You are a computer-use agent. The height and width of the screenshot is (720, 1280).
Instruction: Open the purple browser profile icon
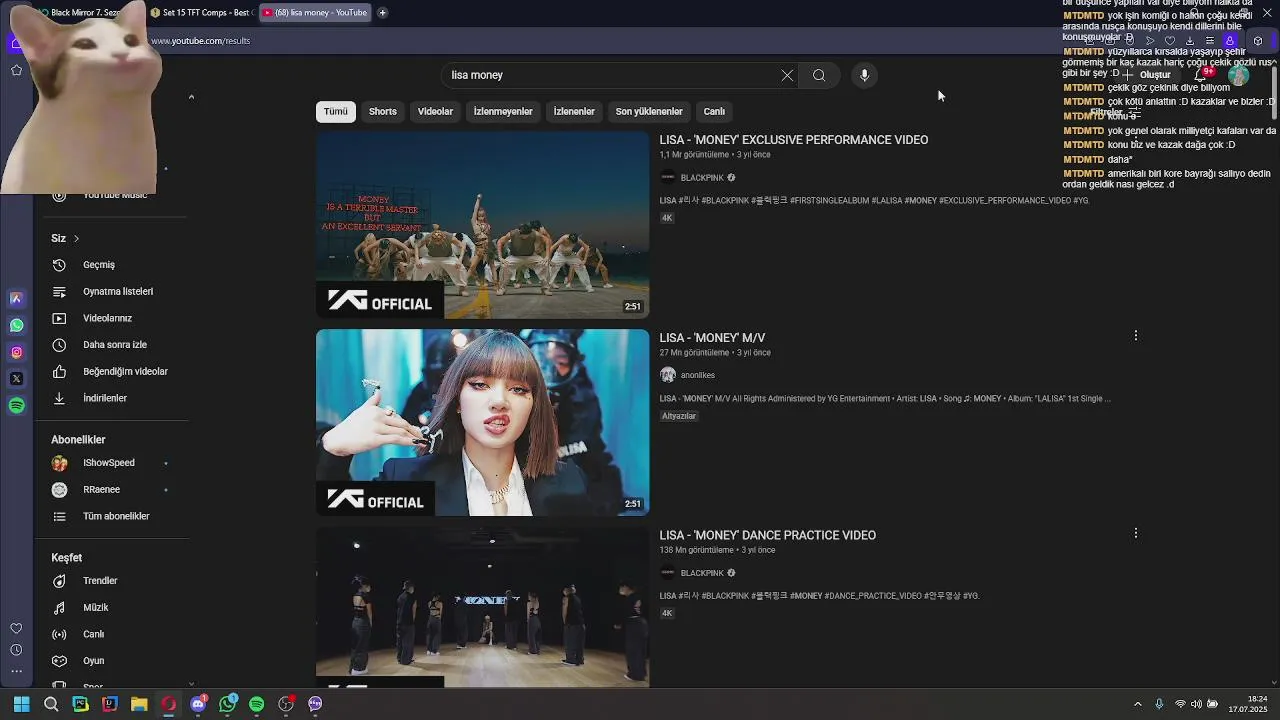point(1230,41)
